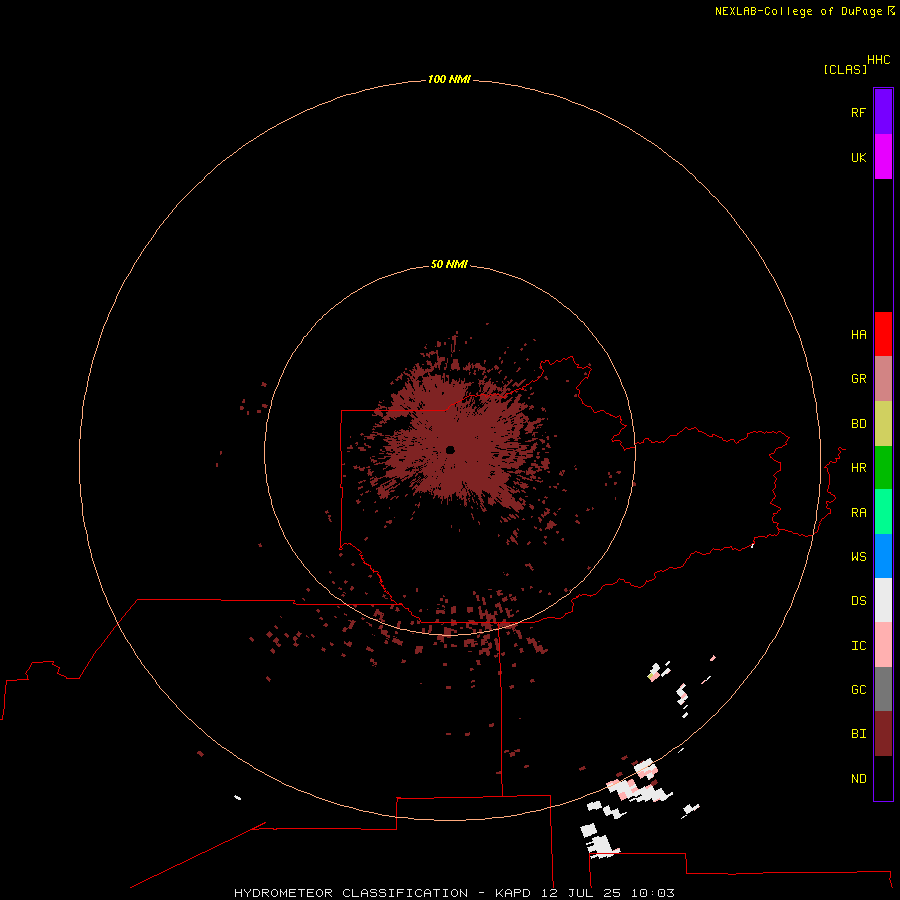The width and height of the screenshot is (900, 900).
Task: Click the KAPD station identifier
Action: click(513, 893)
